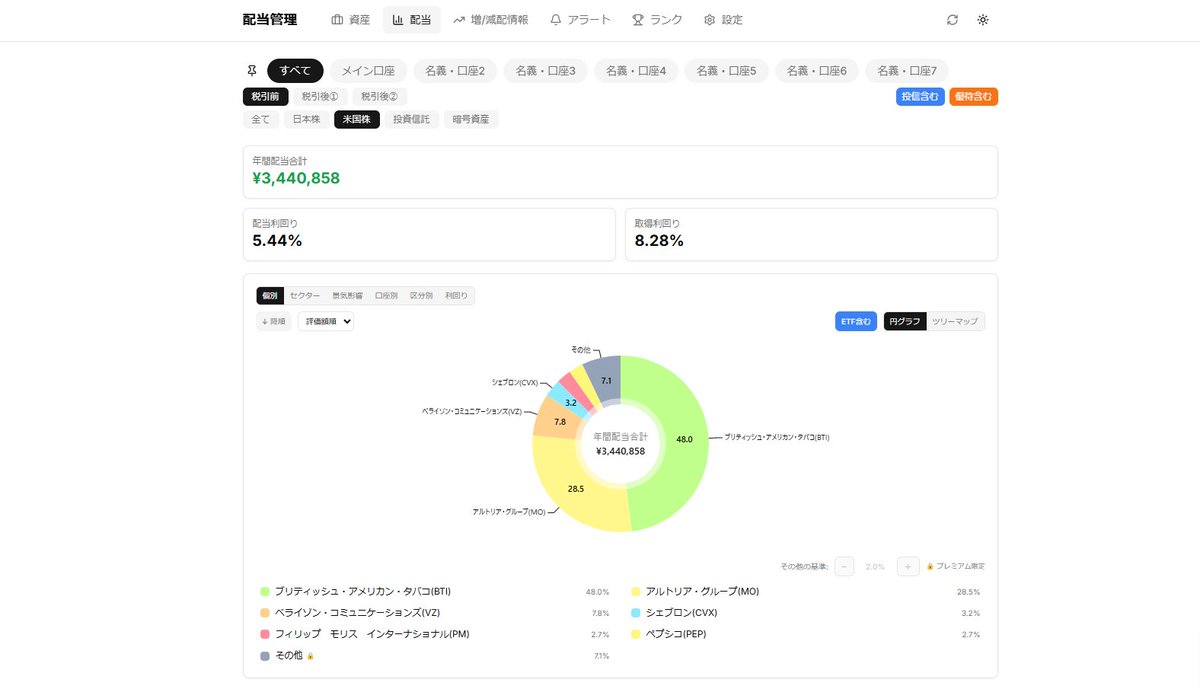The image size is (1200, 689).
Task: Open the 評価額順 sort dropdown
Action: (x=326, y=321)
